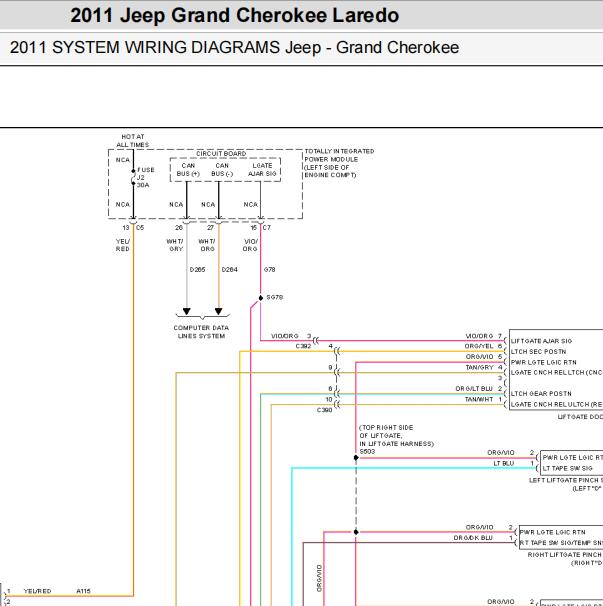Click the "TOP RIGHT SIDE OF LIFTGATE" location note
This screenshot has width=603, height=606.
point(397,436)
